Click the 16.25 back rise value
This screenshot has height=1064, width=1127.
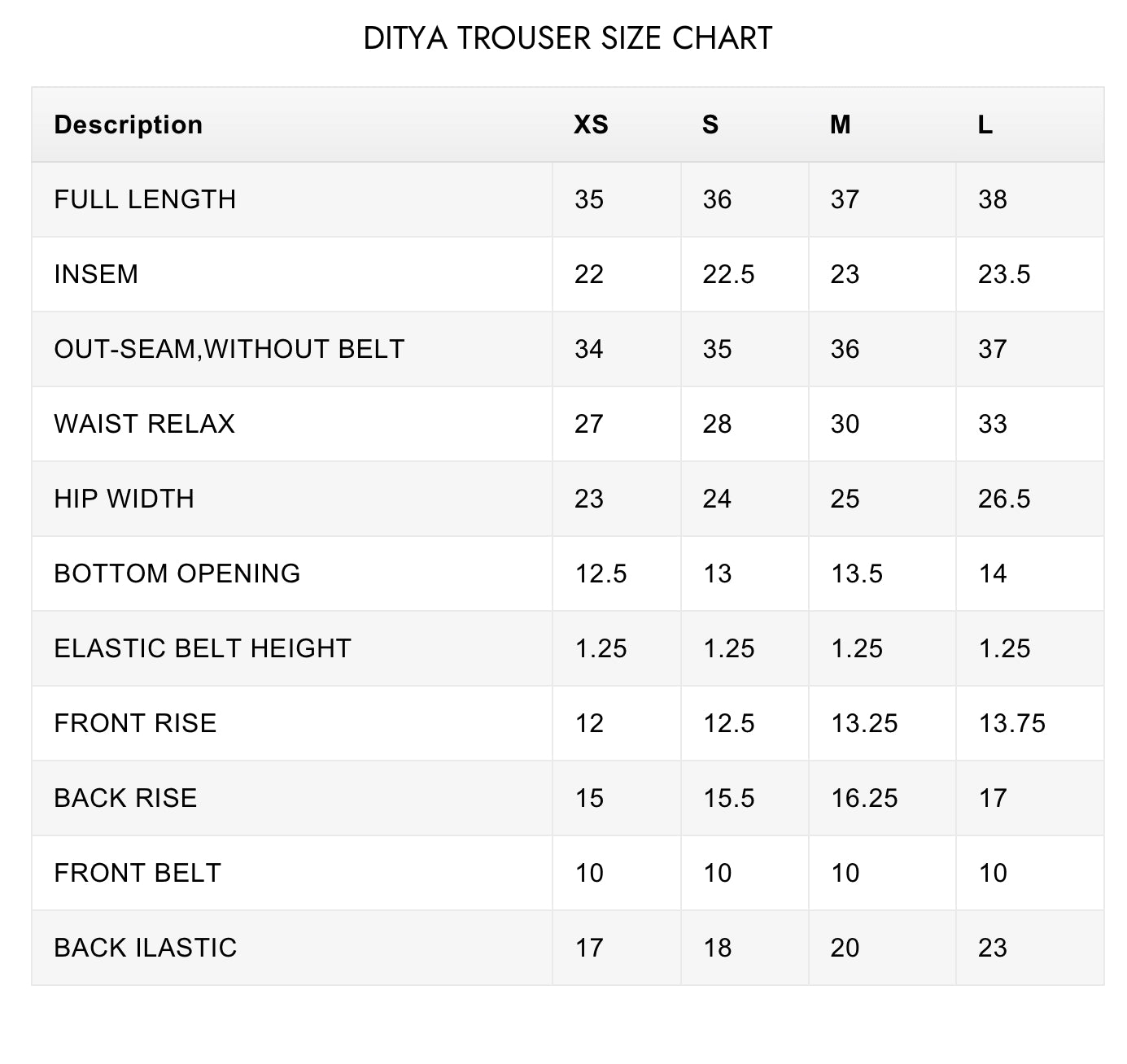(864, 798)
